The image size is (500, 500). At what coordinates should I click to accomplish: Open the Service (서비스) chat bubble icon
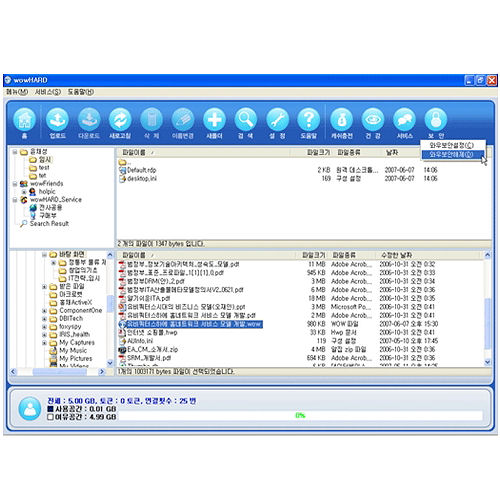click(404, 120)
